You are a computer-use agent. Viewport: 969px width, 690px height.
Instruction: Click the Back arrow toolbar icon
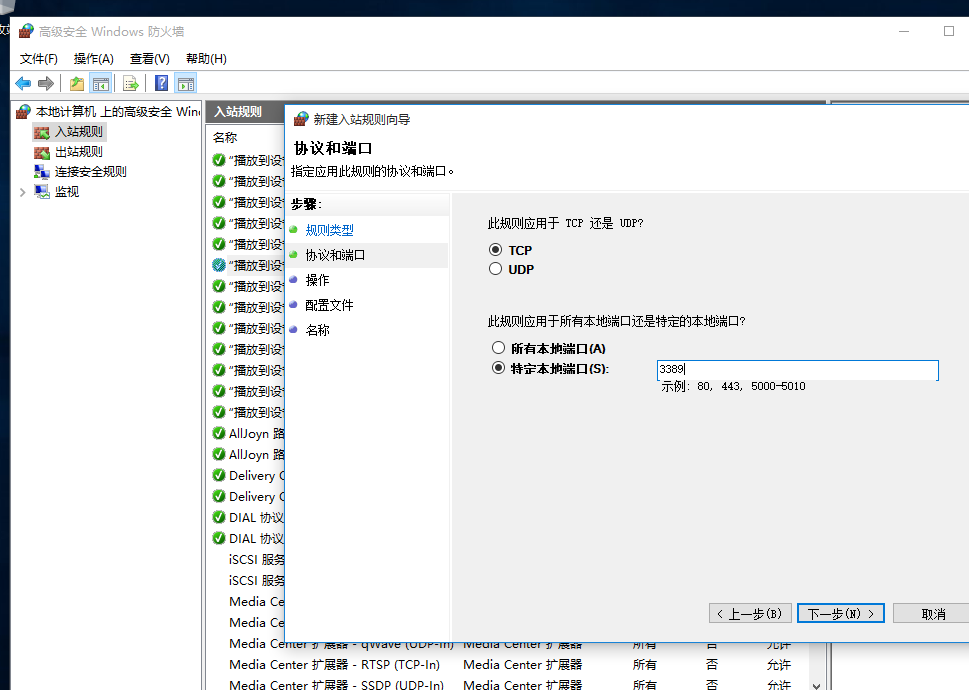[23, 83]
